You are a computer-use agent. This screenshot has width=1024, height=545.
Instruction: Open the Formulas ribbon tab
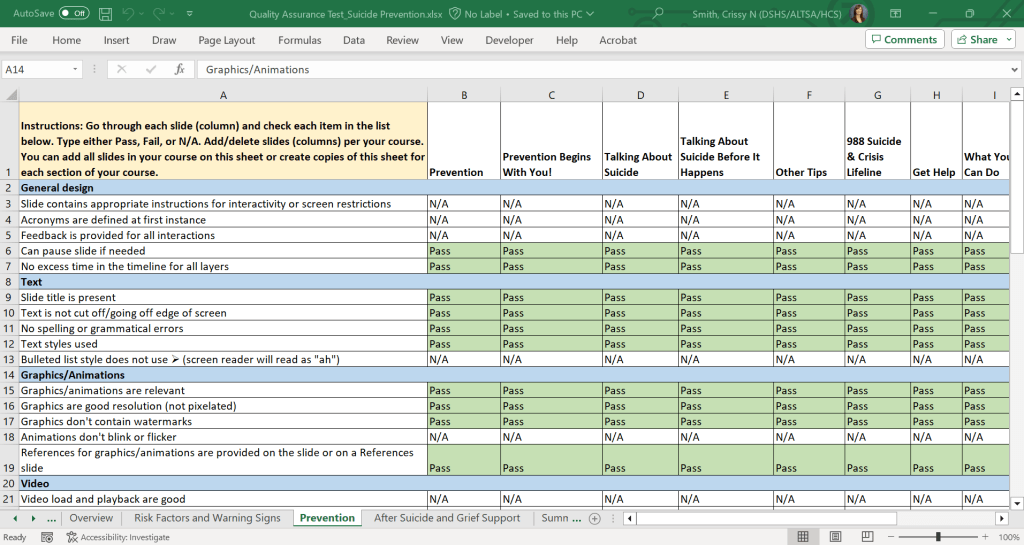299,40
